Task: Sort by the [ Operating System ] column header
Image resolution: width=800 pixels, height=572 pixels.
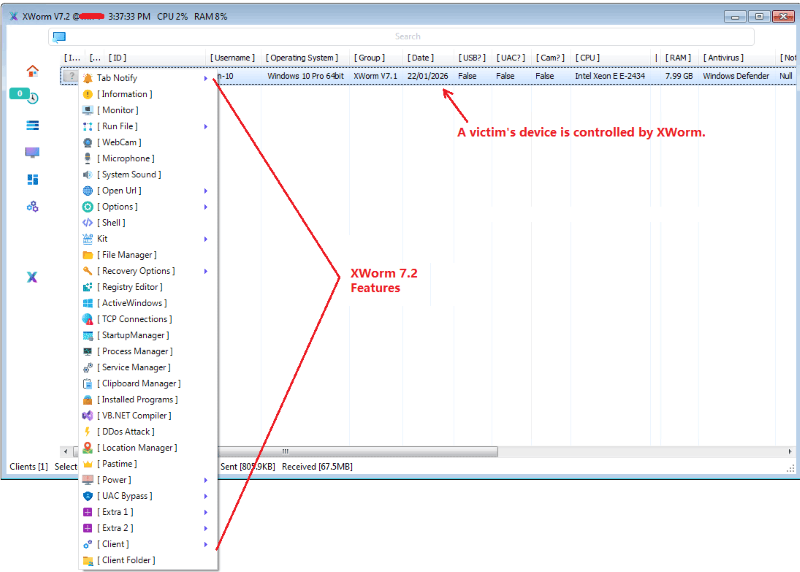Action: tap(302, 58)
